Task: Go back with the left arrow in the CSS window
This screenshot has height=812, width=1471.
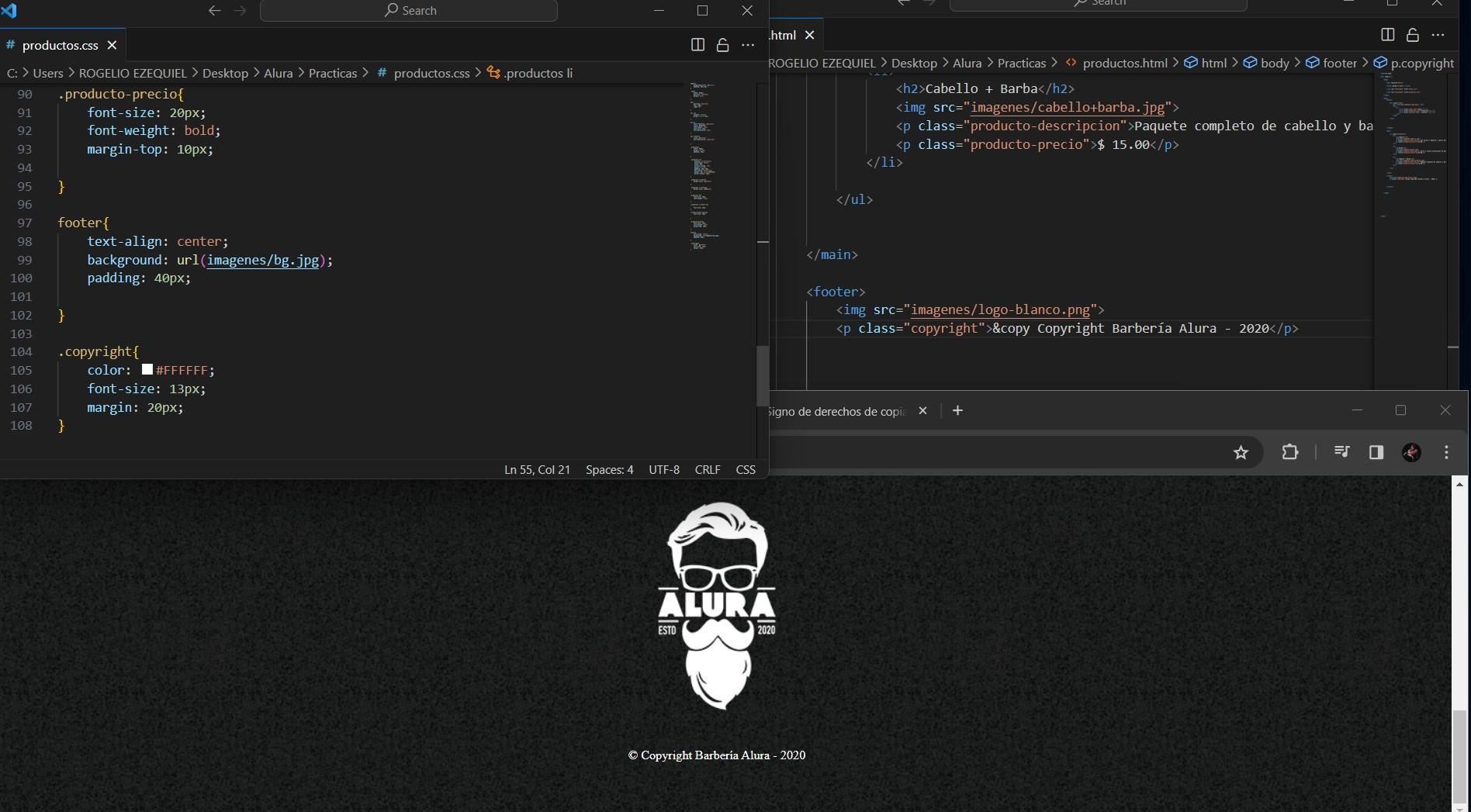Action: point(215,10)
